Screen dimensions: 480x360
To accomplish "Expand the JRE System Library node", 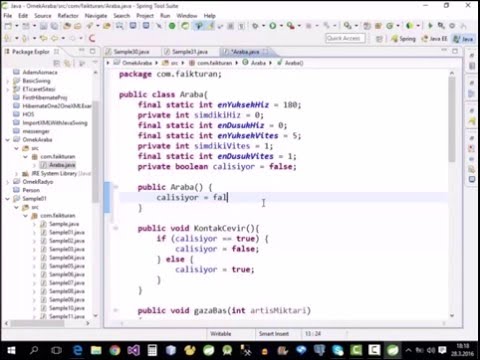I will click(x=16, y=174).
